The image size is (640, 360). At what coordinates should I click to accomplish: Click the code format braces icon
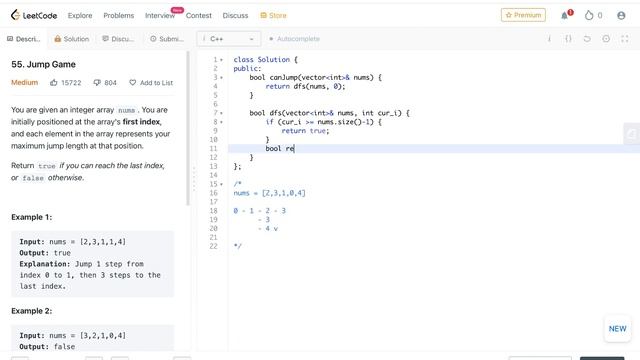click(x=568, y=39)
